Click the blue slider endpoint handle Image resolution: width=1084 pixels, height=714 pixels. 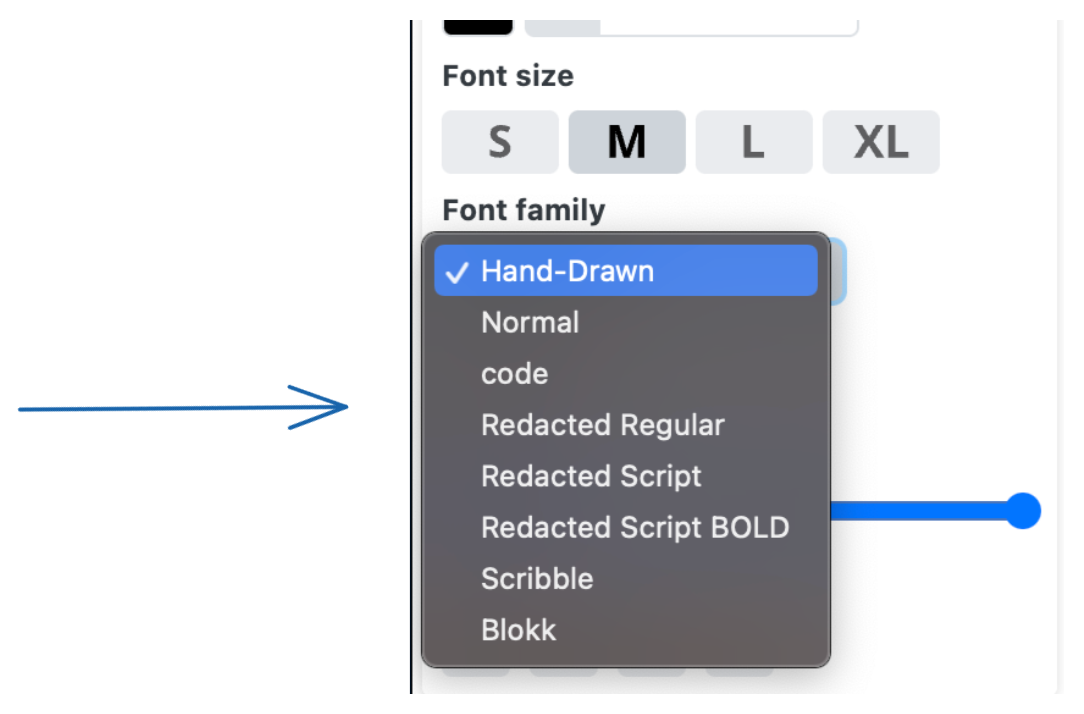click(x=1022, y=510)
